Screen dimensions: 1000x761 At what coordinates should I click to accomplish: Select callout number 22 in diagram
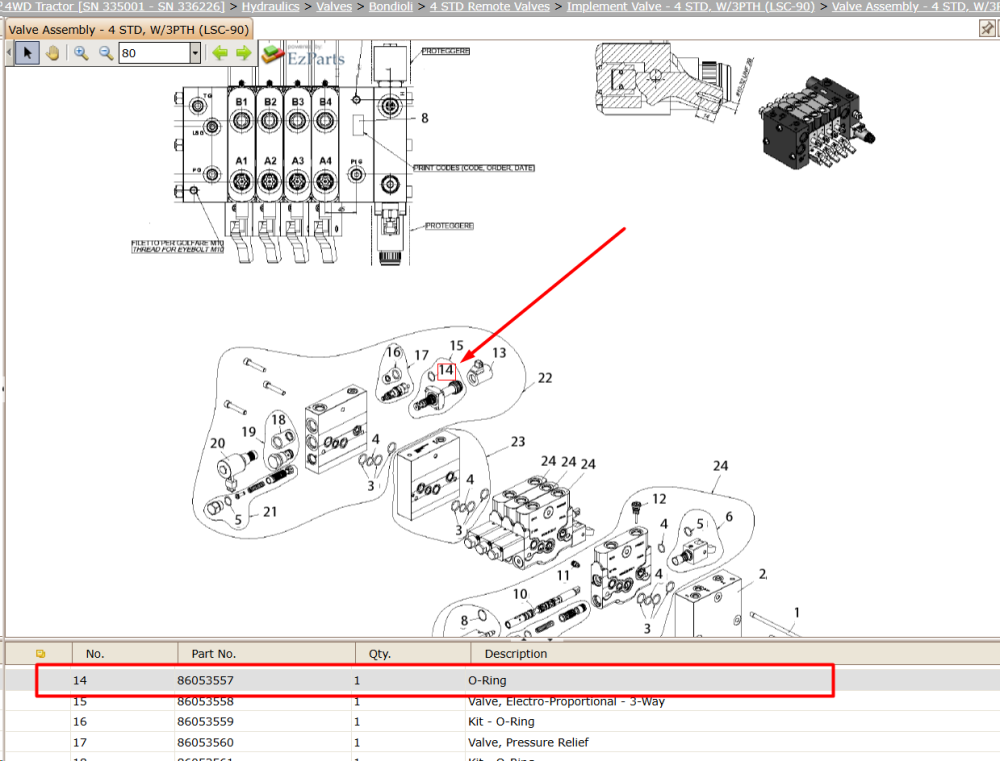[x=545, y=378]
